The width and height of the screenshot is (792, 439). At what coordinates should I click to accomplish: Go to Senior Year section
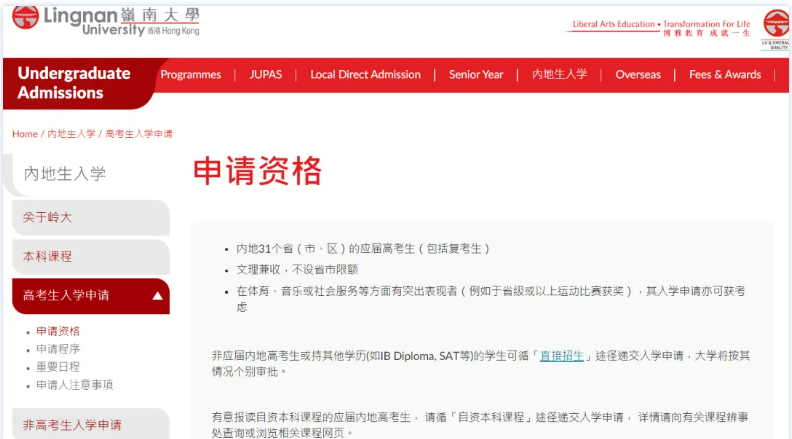coord(476,75)
